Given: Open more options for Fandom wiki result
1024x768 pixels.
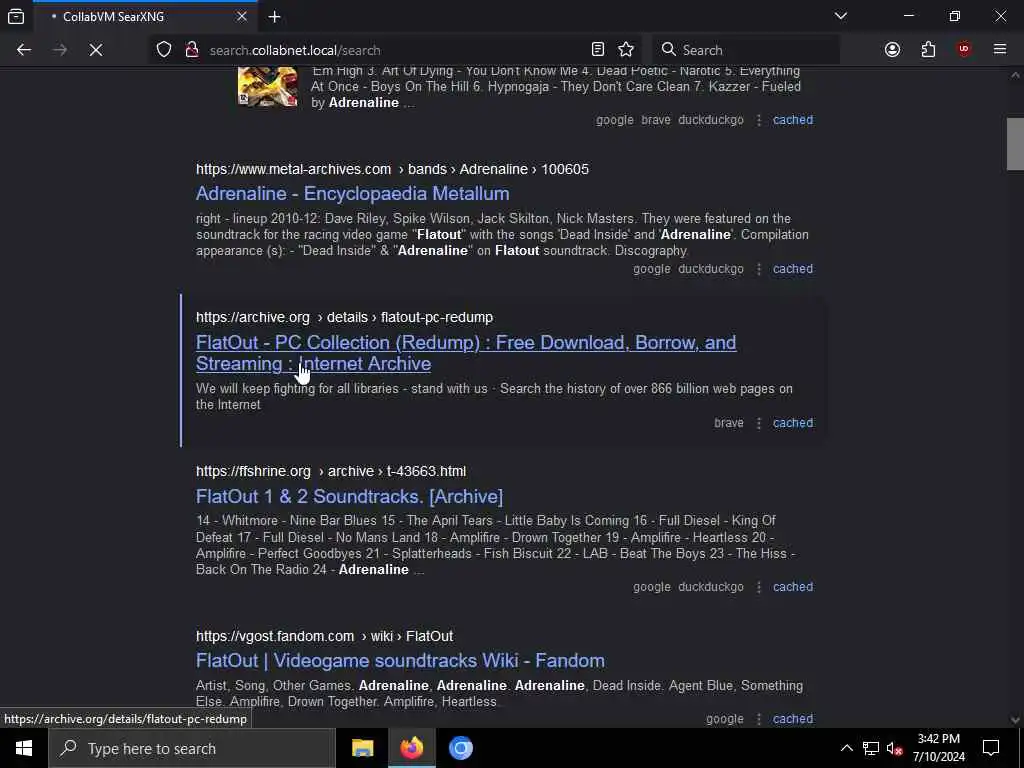Looking at the screenshot, I should pyautogui.click(x=759, y=719).
